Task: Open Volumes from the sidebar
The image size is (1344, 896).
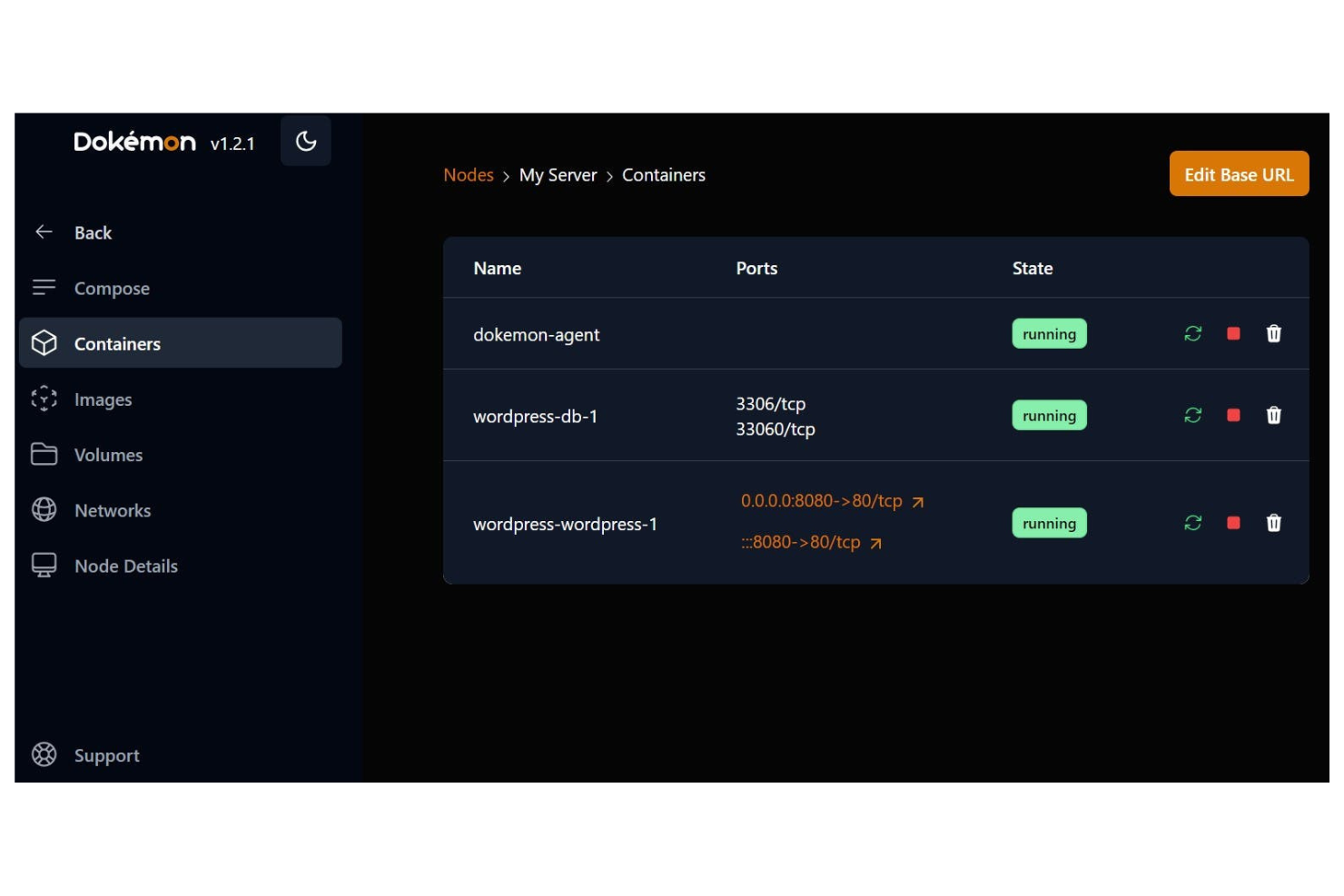Action: (x=108, y=455)
